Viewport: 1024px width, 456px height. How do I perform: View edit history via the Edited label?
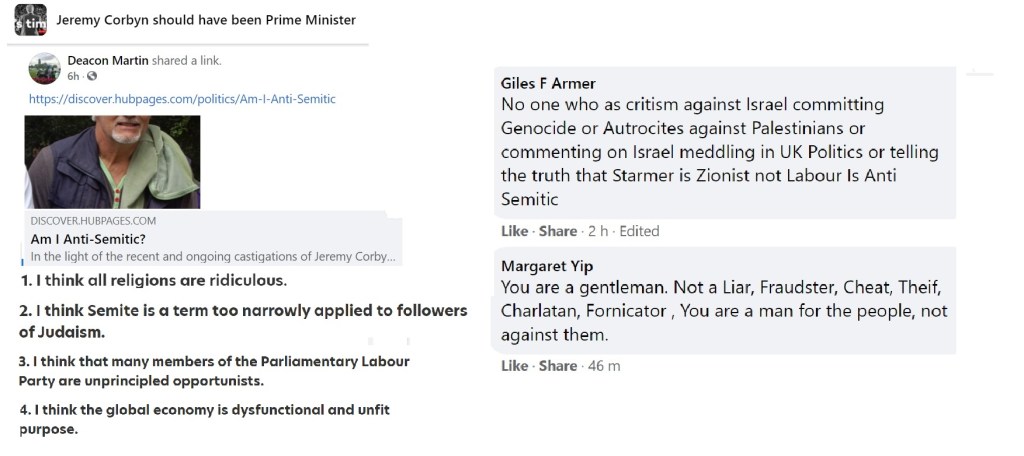pos(639,231)
